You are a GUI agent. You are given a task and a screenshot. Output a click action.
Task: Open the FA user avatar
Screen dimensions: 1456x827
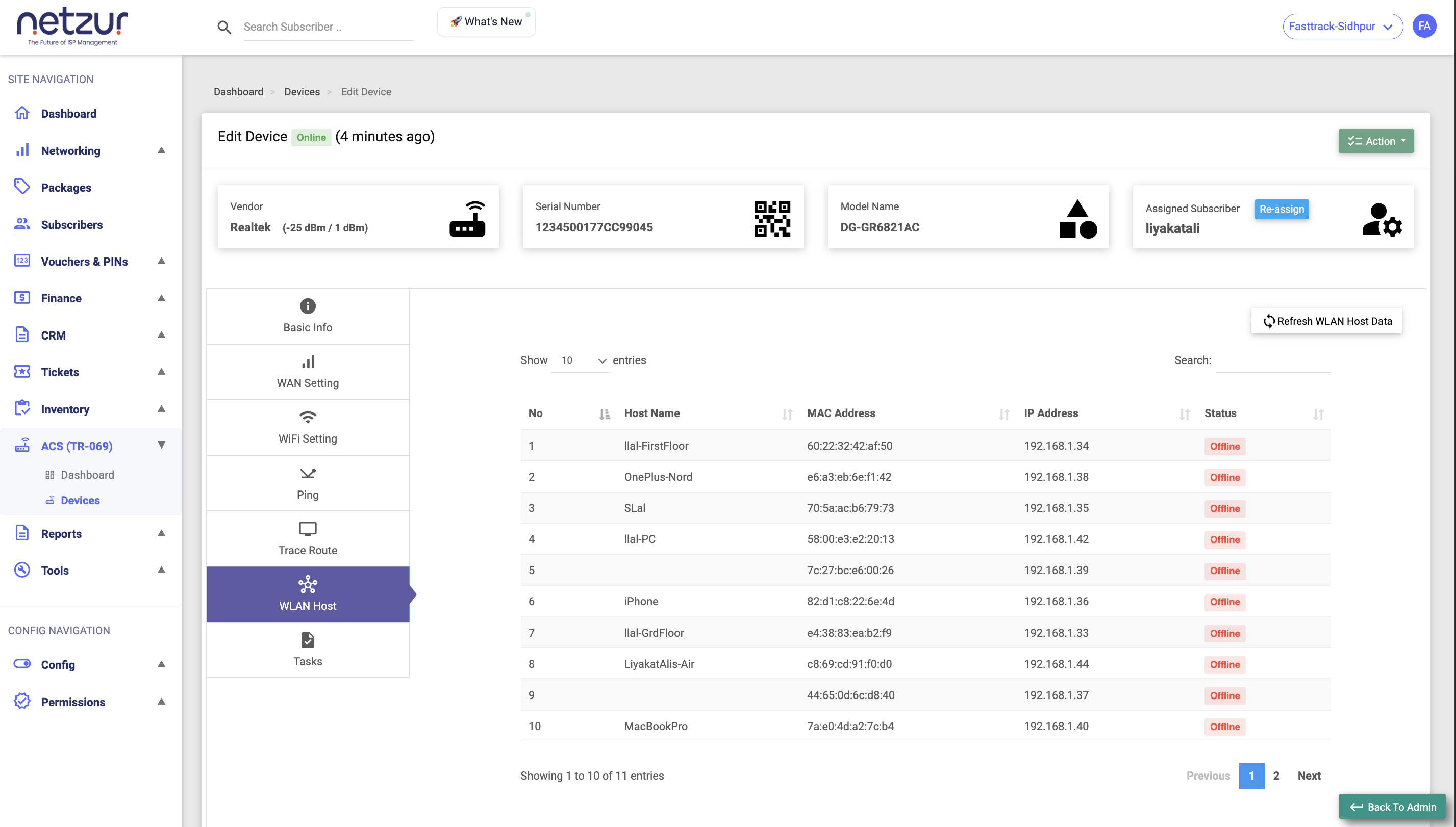[x=1424, y=26]
